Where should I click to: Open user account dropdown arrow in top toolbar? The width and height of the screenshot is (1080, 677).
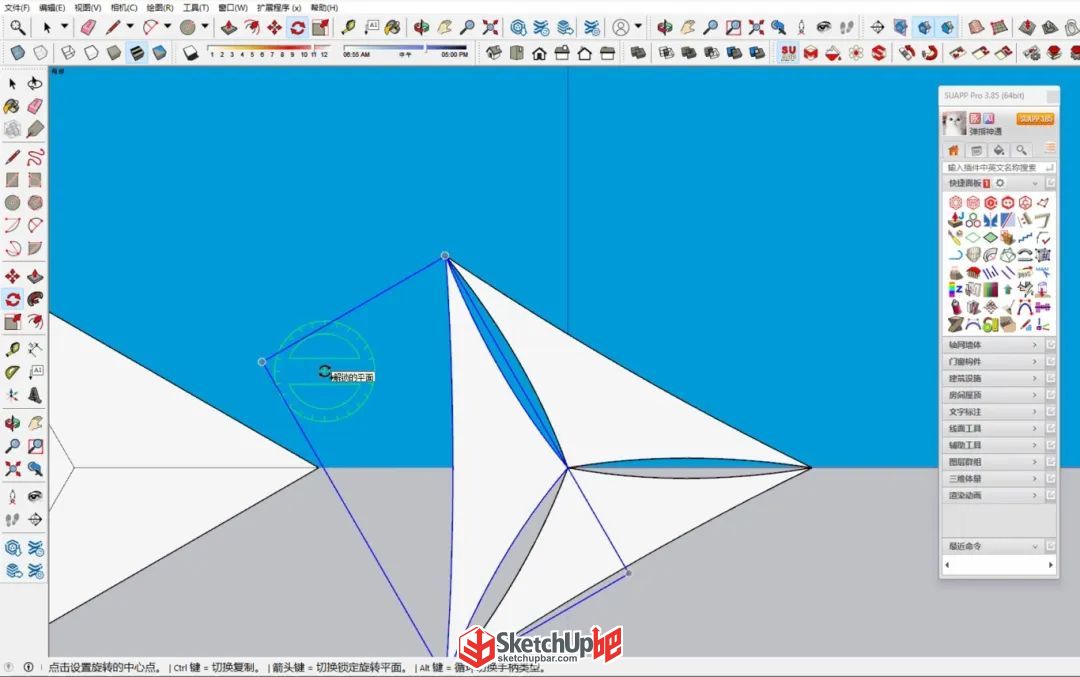coord(638,27)
